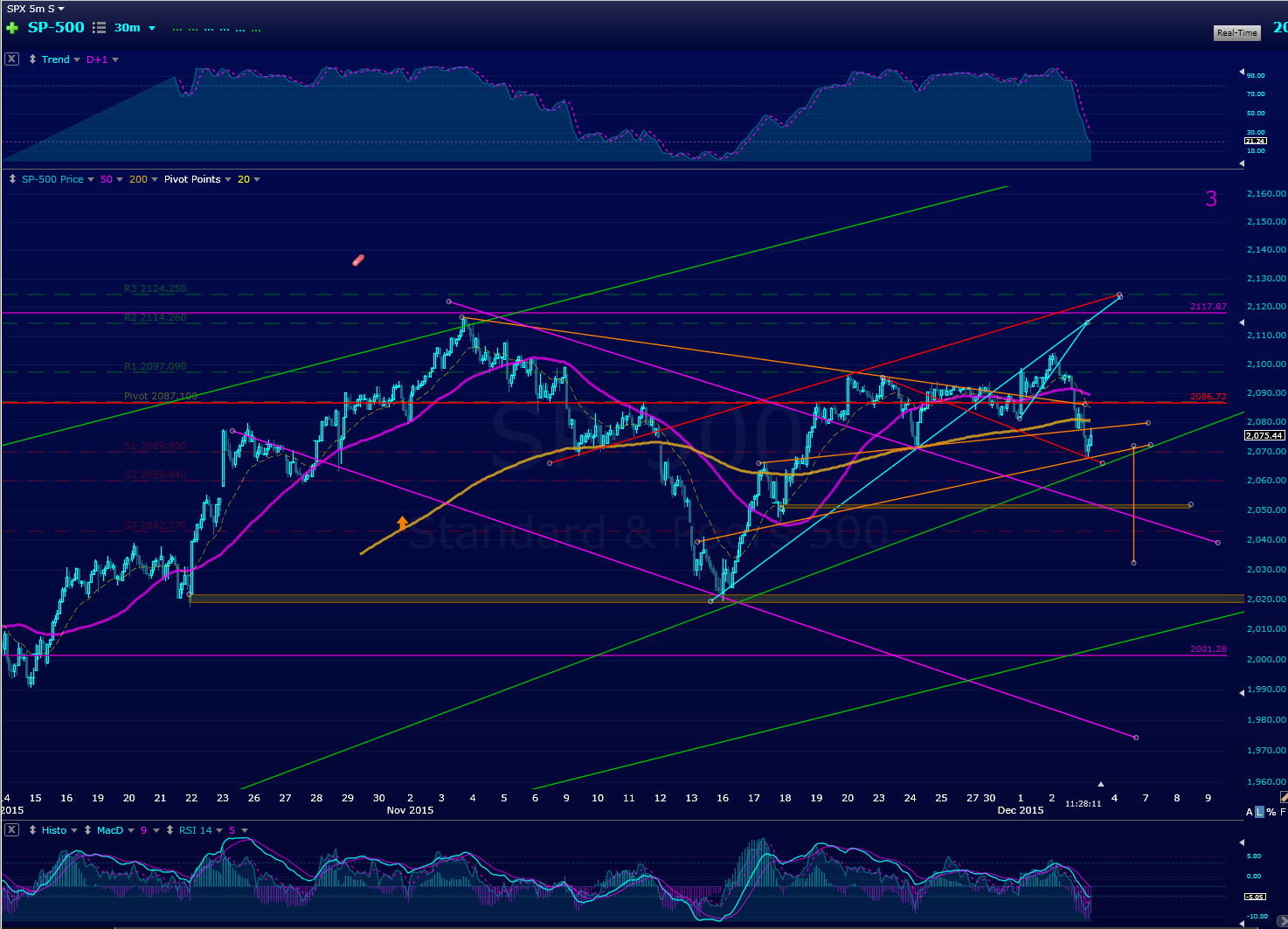
Task: Toggle the A auto-scale mode
Action: pyautogui.click(x=1250, y=813)
